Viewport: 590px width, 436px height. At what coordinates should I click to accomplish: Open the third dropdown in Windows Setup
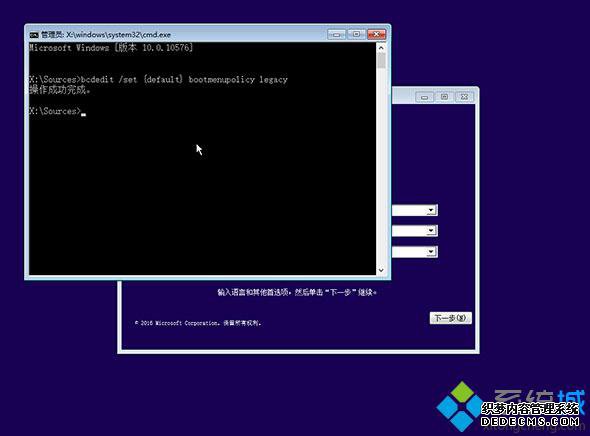point(431,251)
